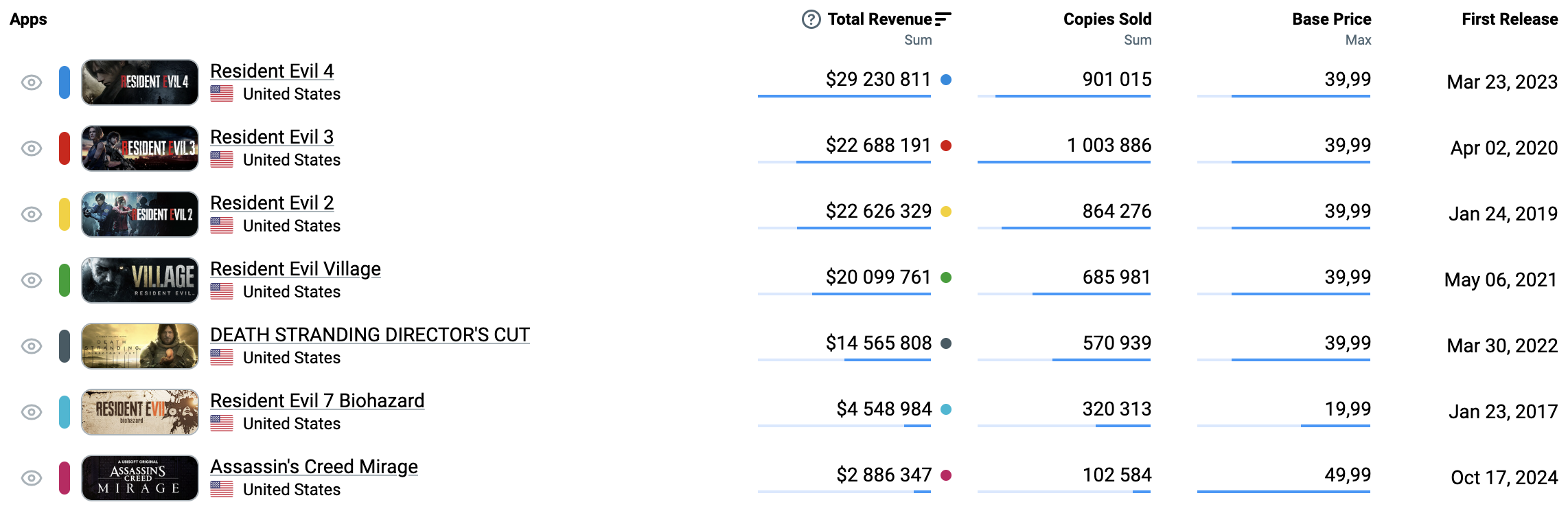Image resolution: width=1568 pixels, height=511 pixels.
Task: Click the Total Revenue help question mark icon
Action: [811, 19]
